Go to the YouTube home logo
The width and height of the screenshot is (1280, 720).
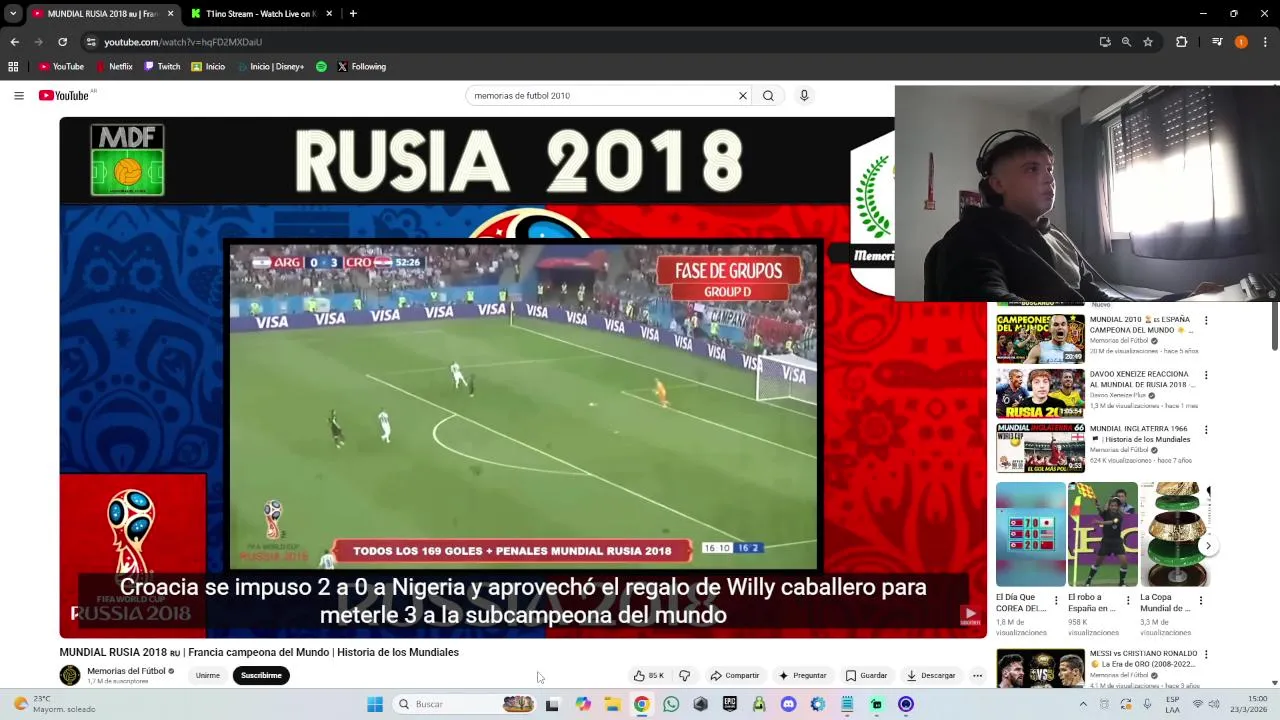[64, 96]
